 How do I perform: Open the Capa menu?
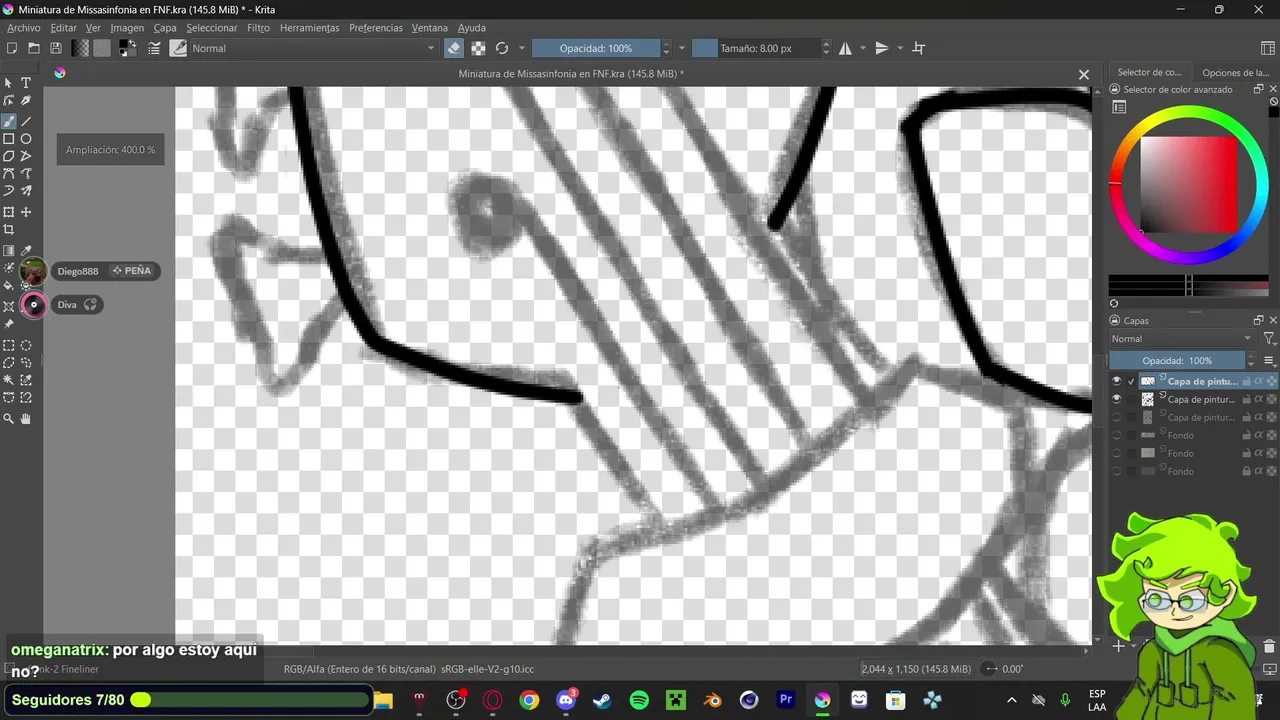pyautogui.click(x=165, y=28)
